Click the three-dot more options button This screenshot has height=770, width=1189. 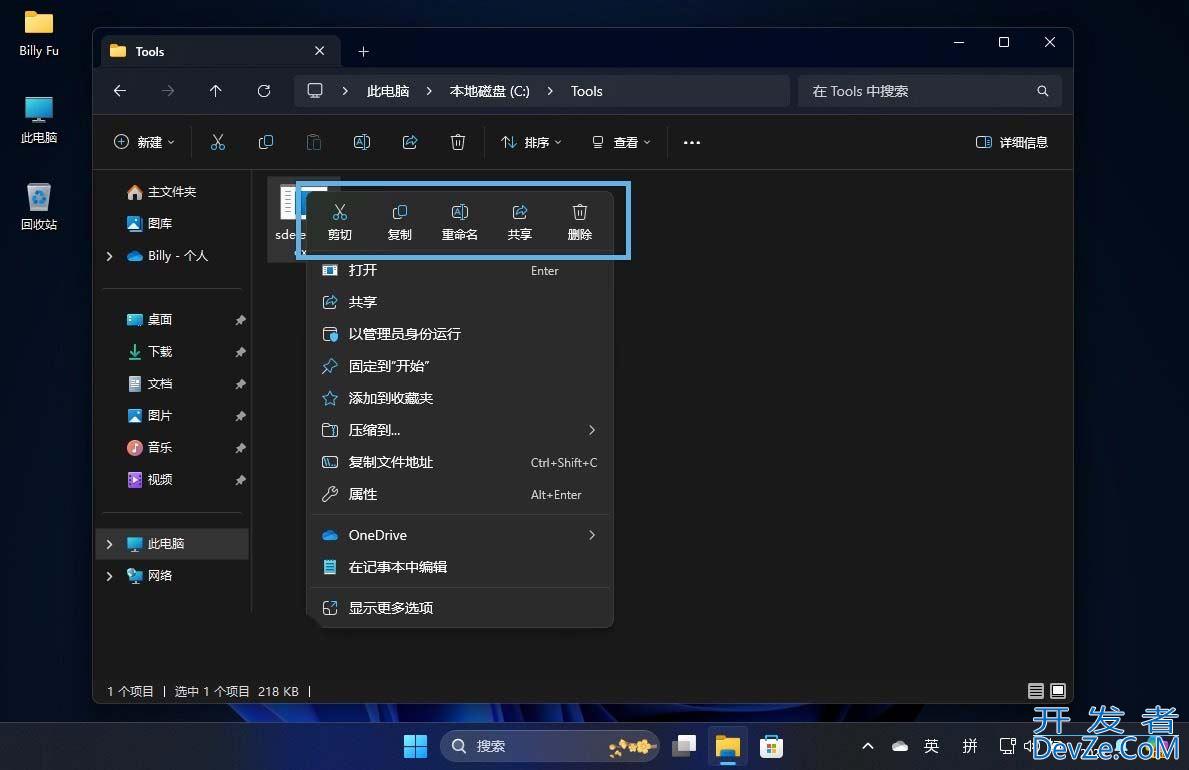click(x=692, y=142)
